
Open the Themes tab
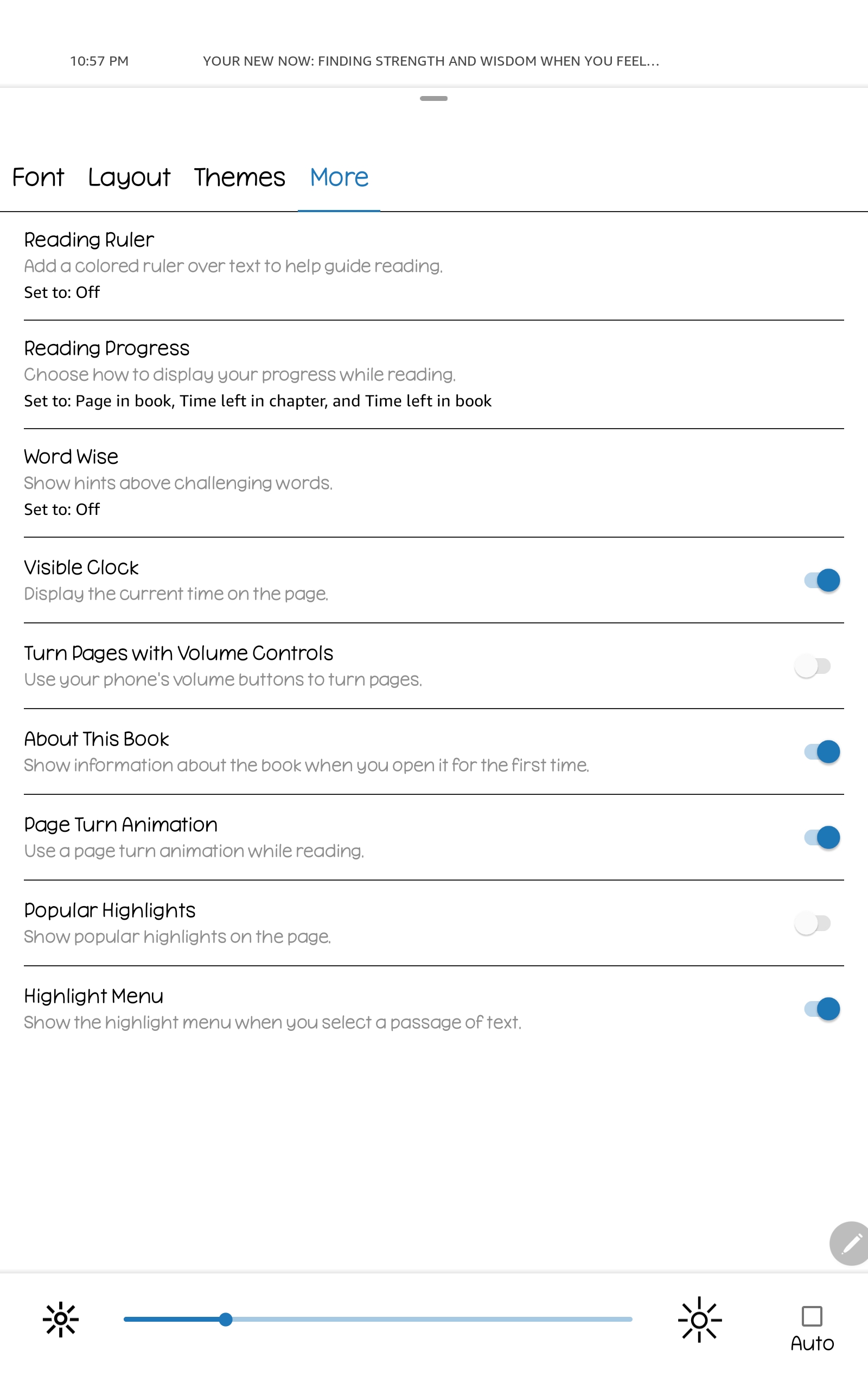tap(239, 177)
